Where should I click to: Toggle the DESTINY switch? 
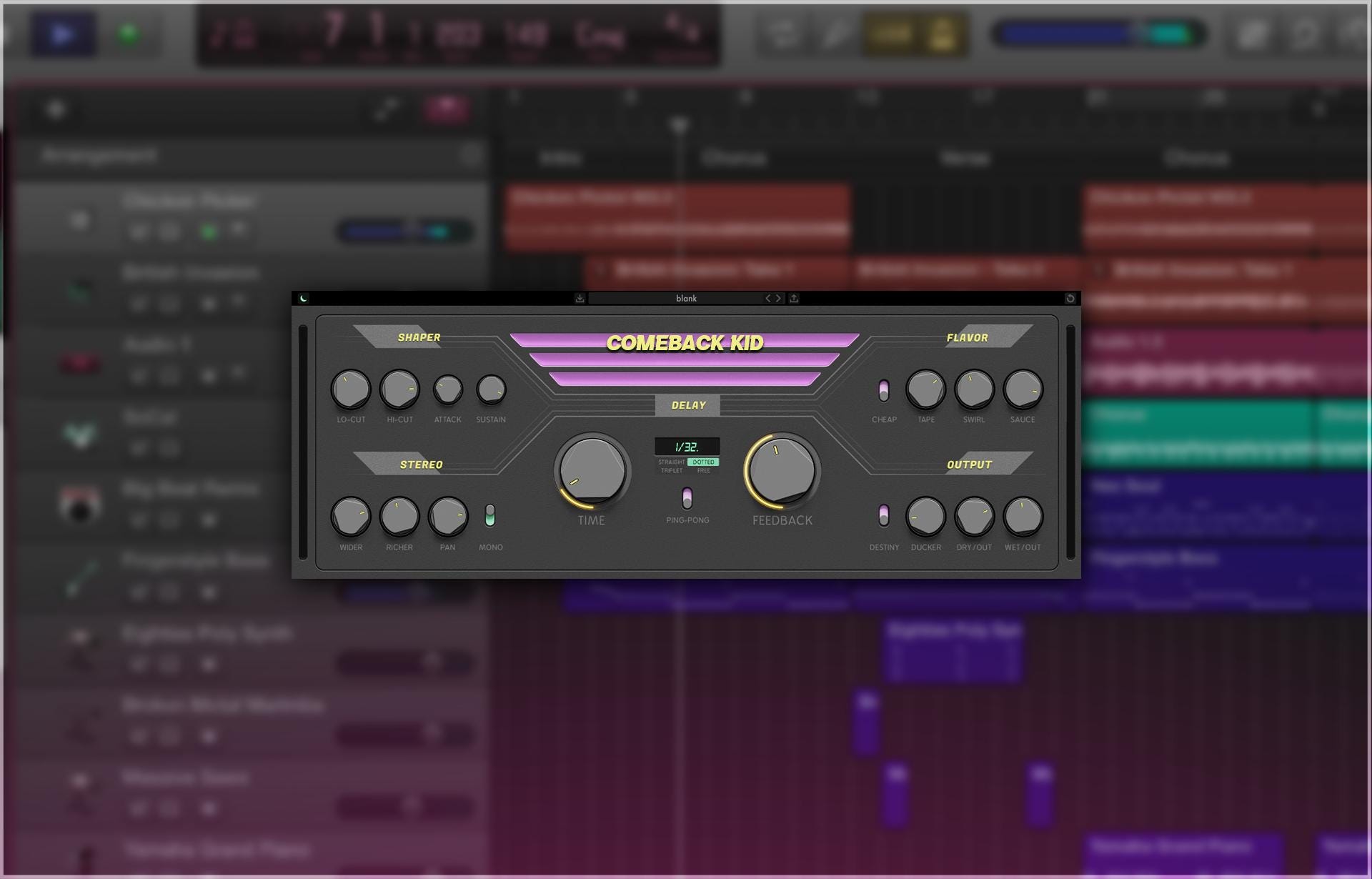[884, 515]
